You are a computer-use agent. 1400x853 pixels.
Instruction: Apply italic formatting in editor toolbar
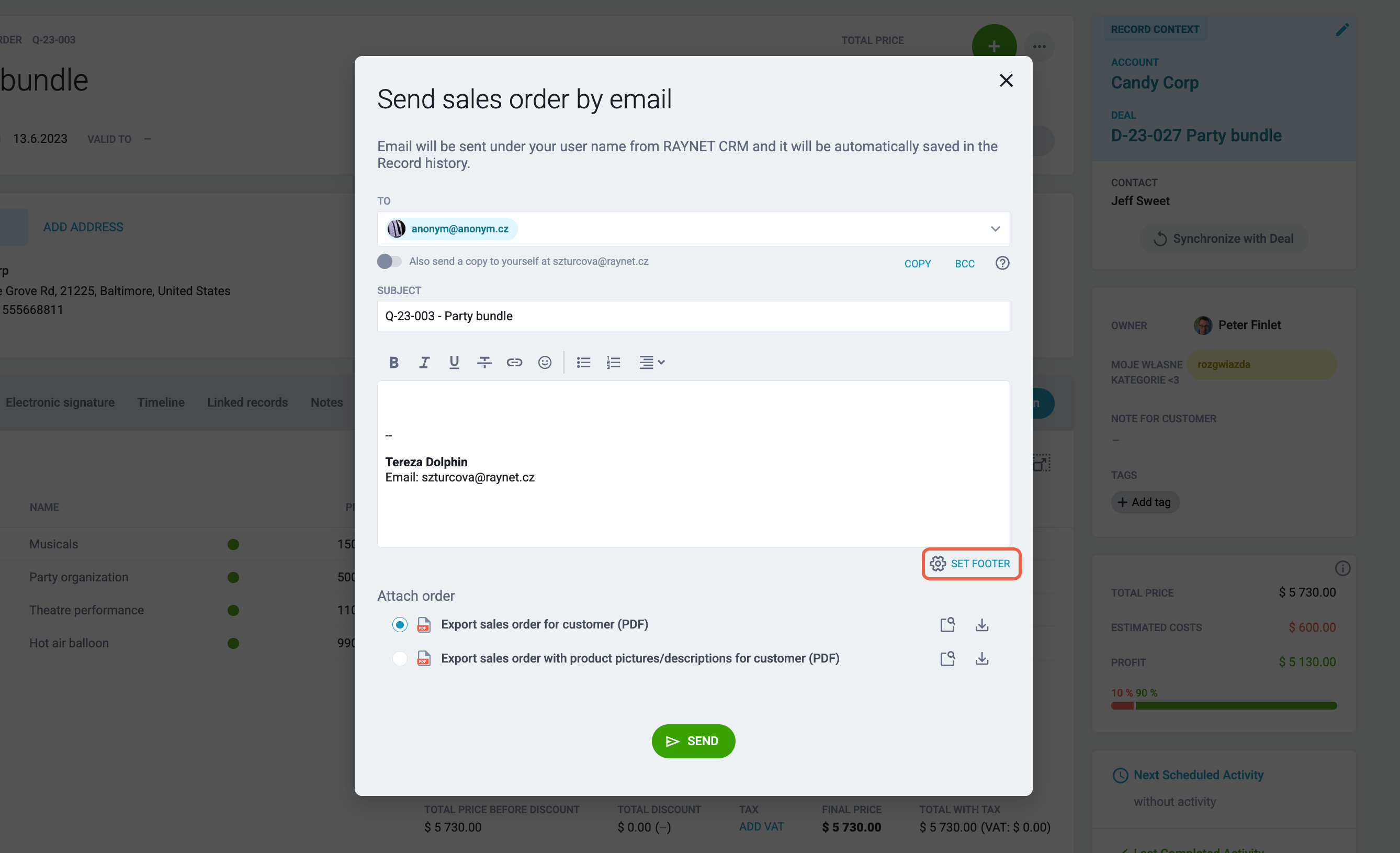pos(424,362)
